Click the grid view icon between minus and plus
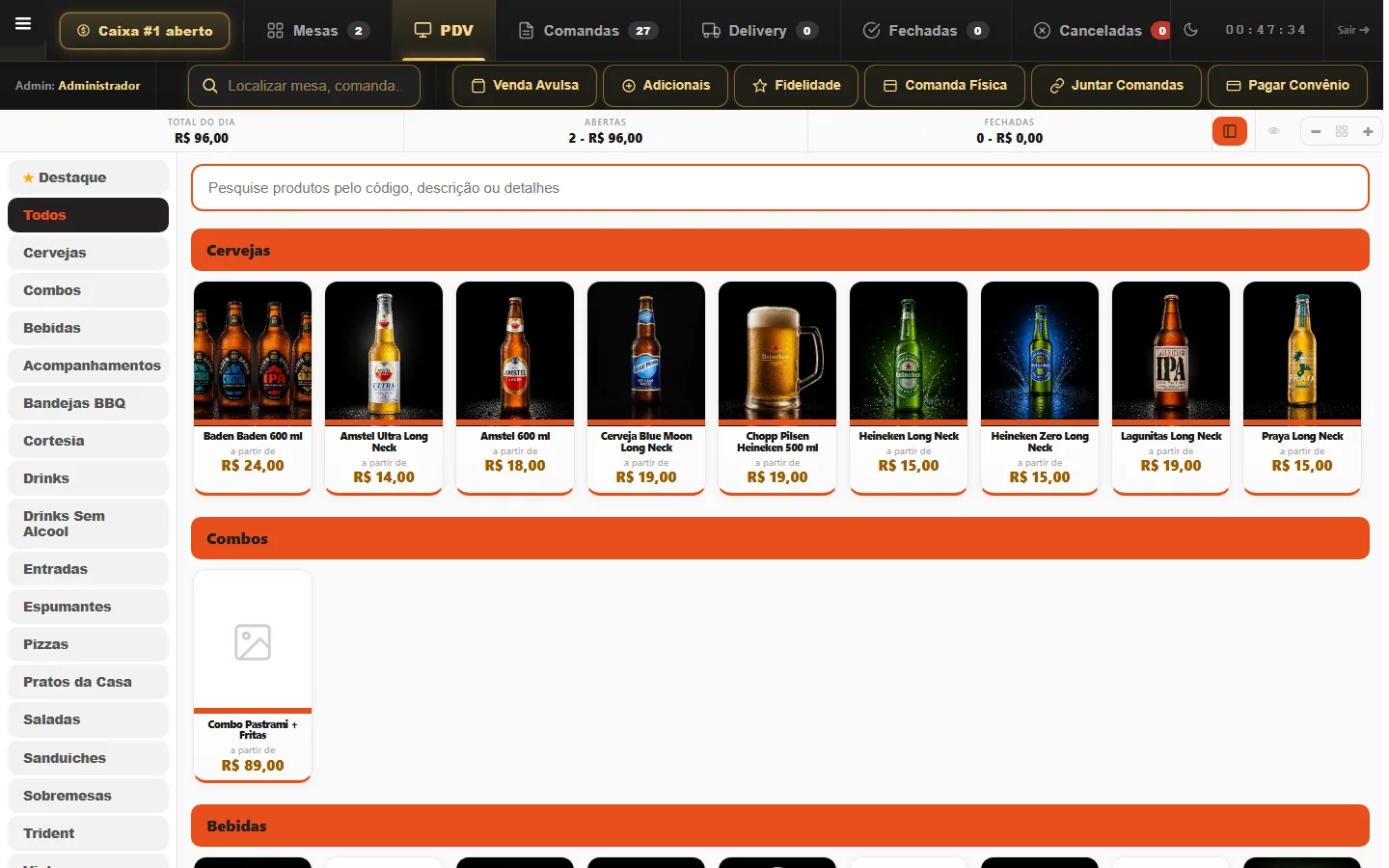Image resolution: width=1389 pixels, height=868 pixels. coord(1342,131)
